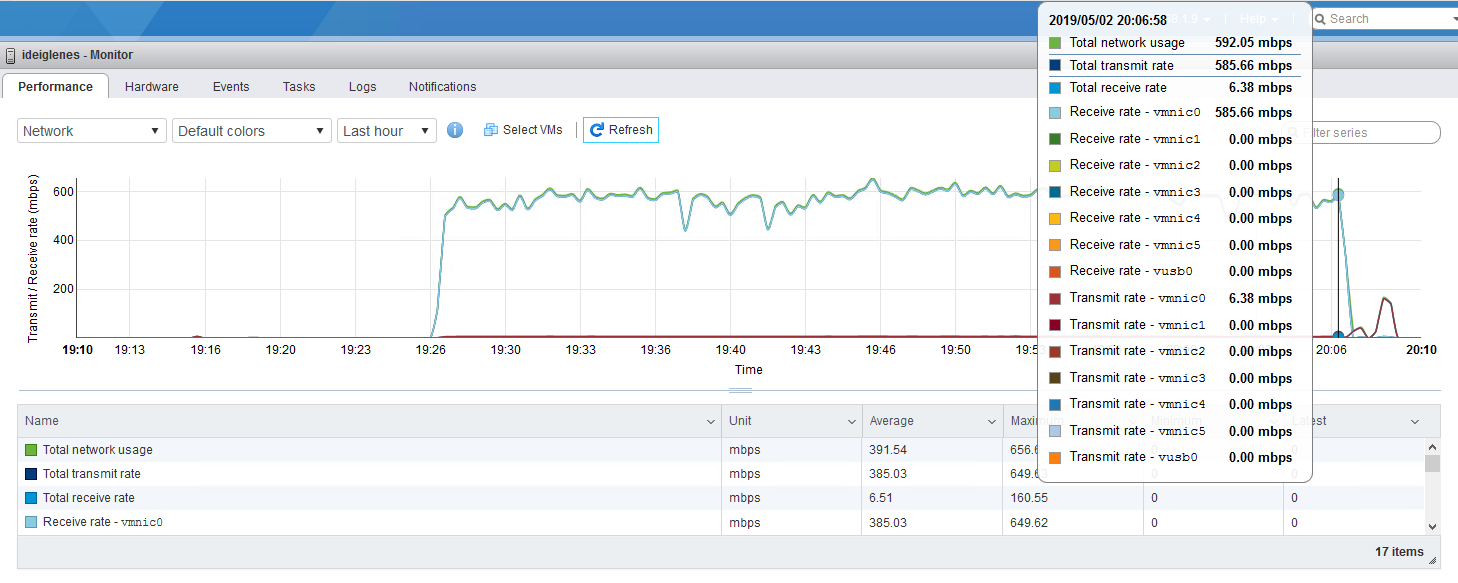This screenshot has width=1458, height=583.
Task: Click the Search dropdown arrow
Action: [1453, 19]
